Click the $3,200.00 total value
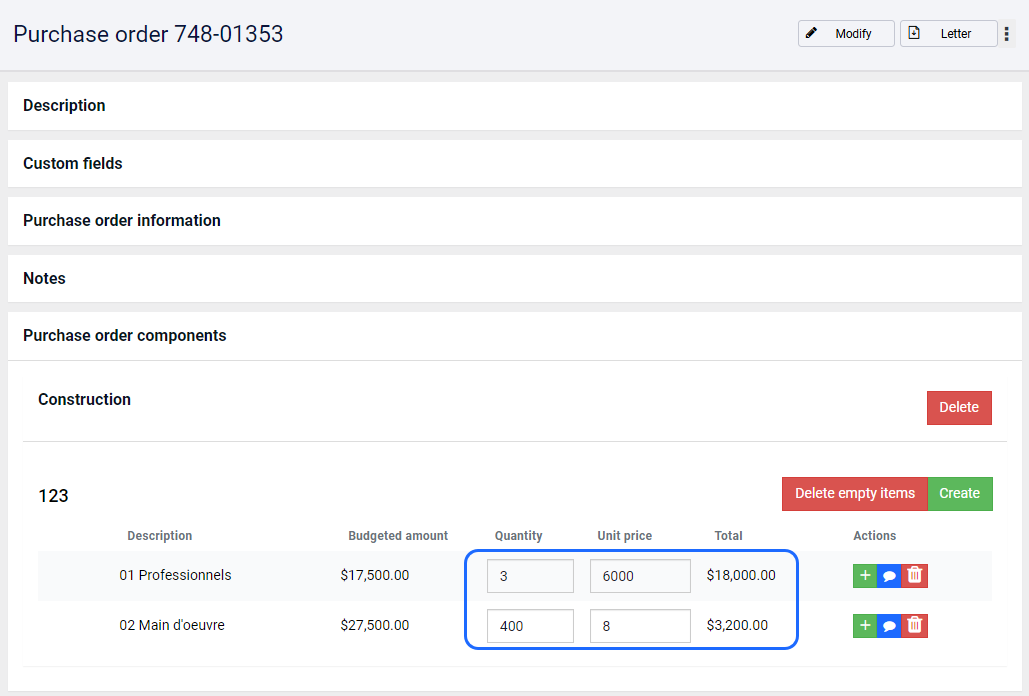 (737, 625)
